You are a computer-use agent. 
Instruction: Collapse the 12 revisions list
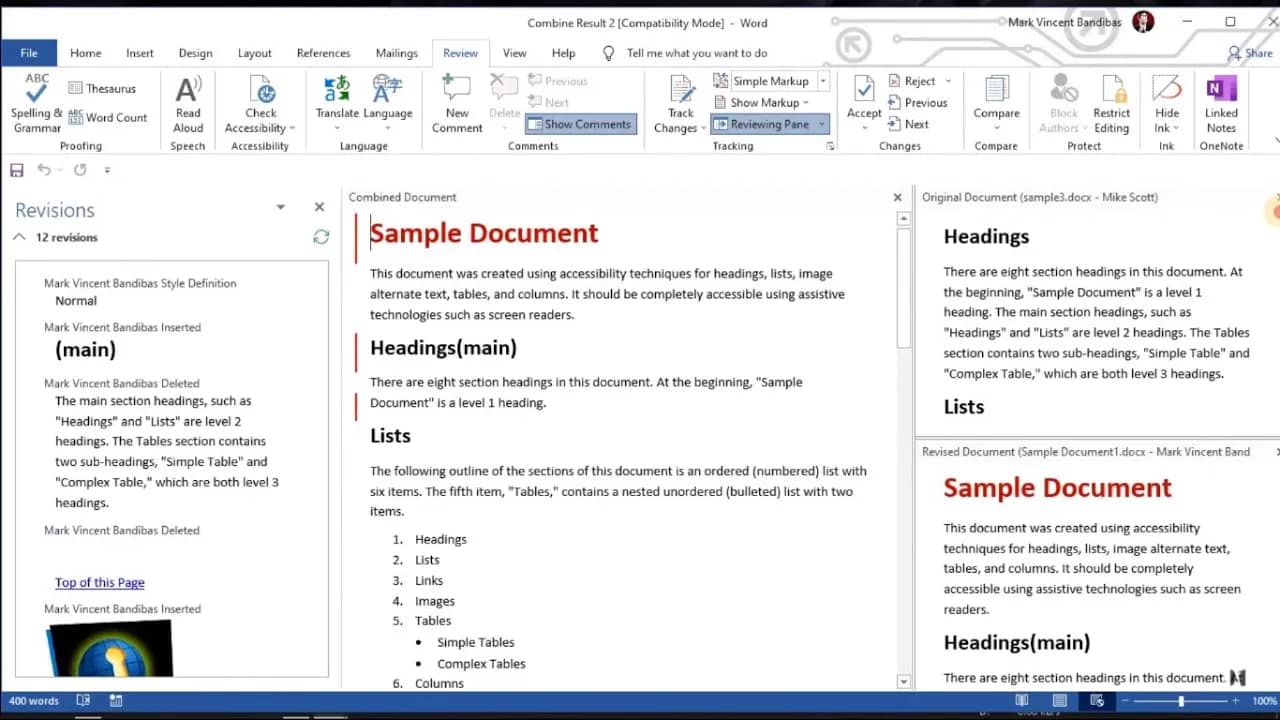click(x=18, y=237)
